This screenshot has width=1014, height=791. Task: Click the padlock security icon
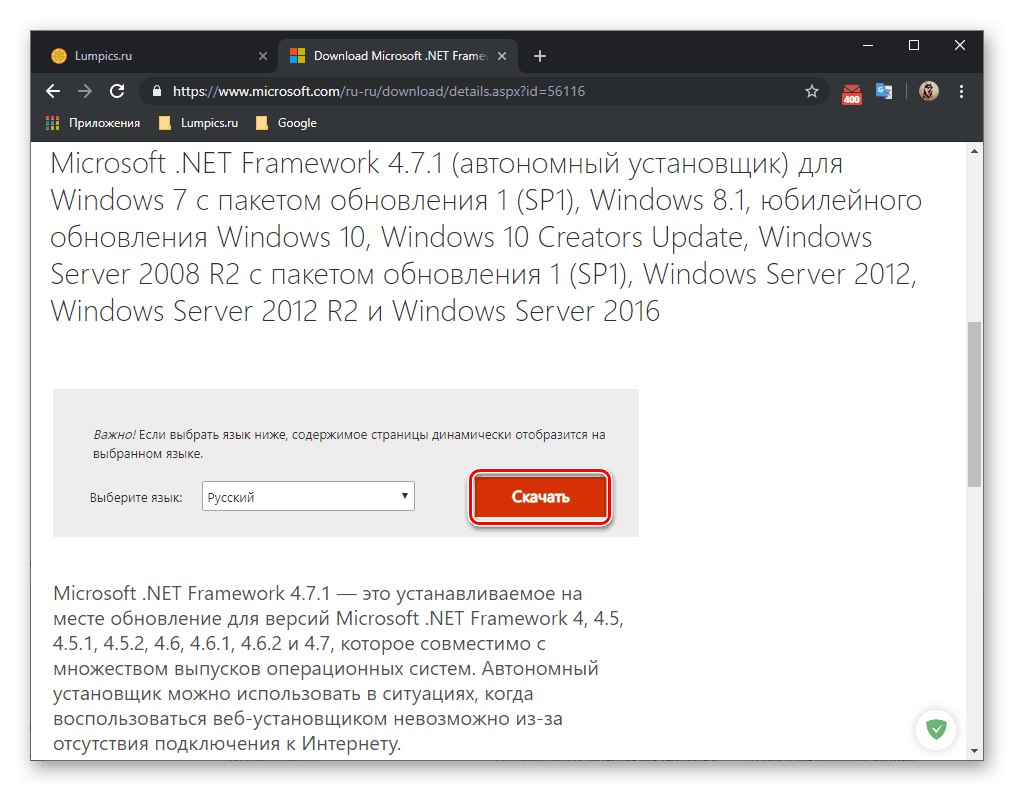pos(156,91)
